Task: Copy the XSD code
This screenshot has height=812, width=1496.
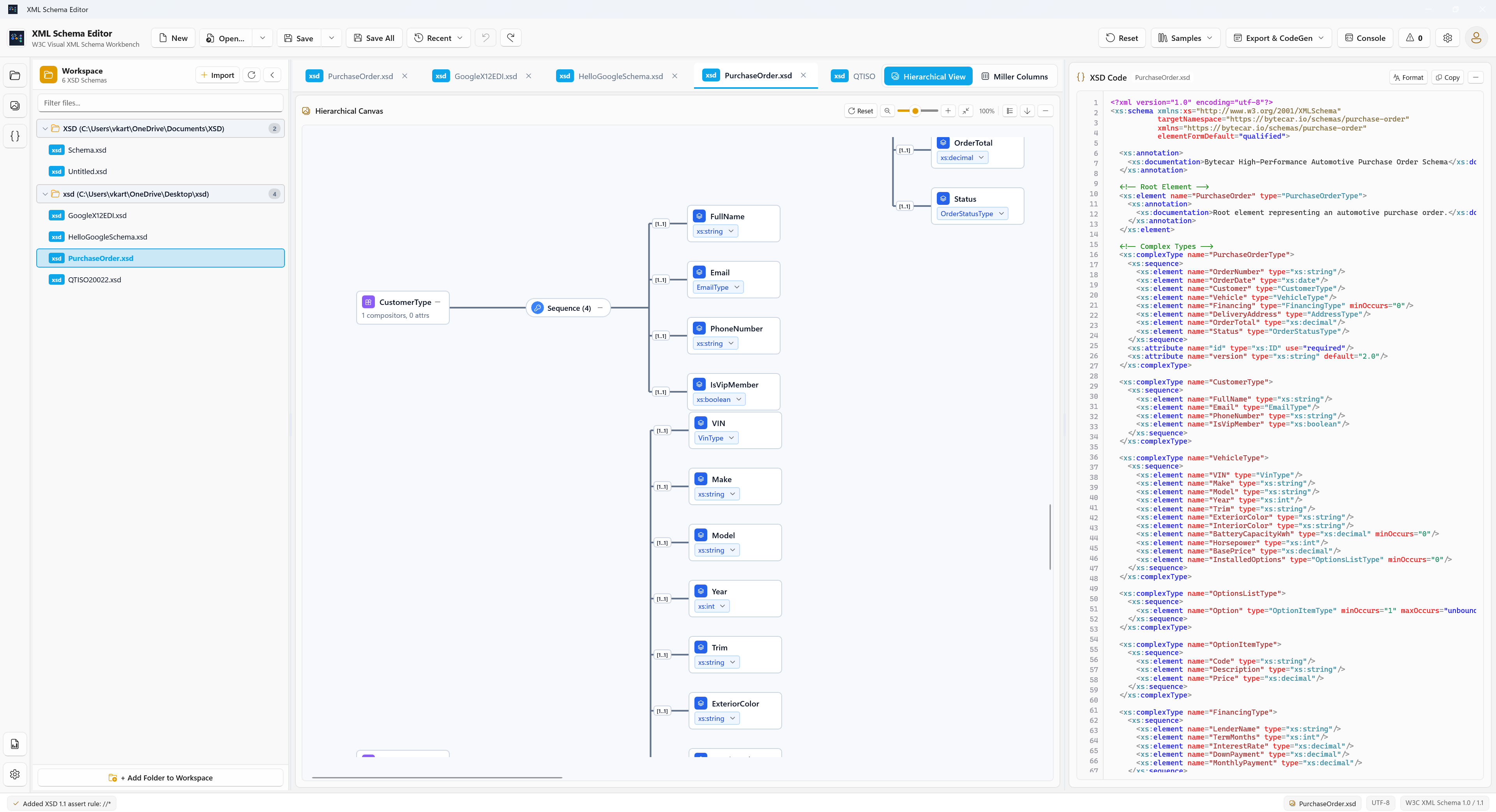Action: point(1447,77)
